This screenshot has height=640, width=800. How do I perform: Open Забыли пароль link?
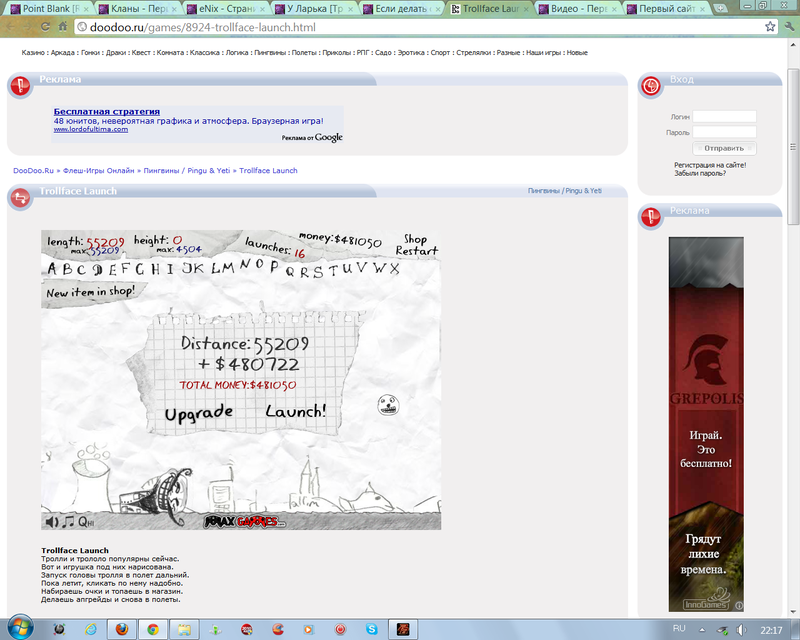pyautogui.click(x=699, y=173)
